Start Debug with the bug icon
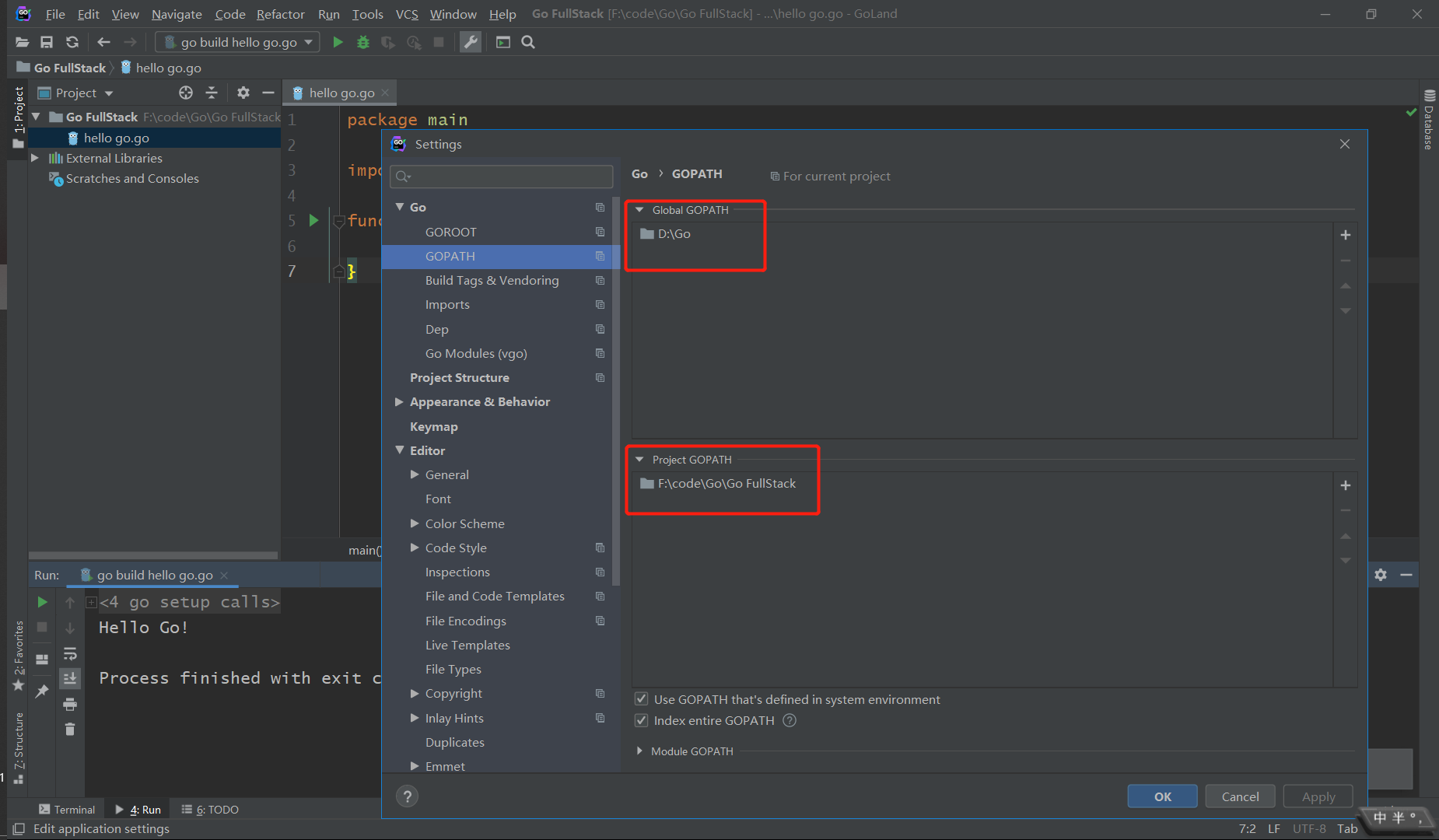Image resolution: width=1439 pixels, height=840 pixels. pyautogui.click(x=362, y=42)
